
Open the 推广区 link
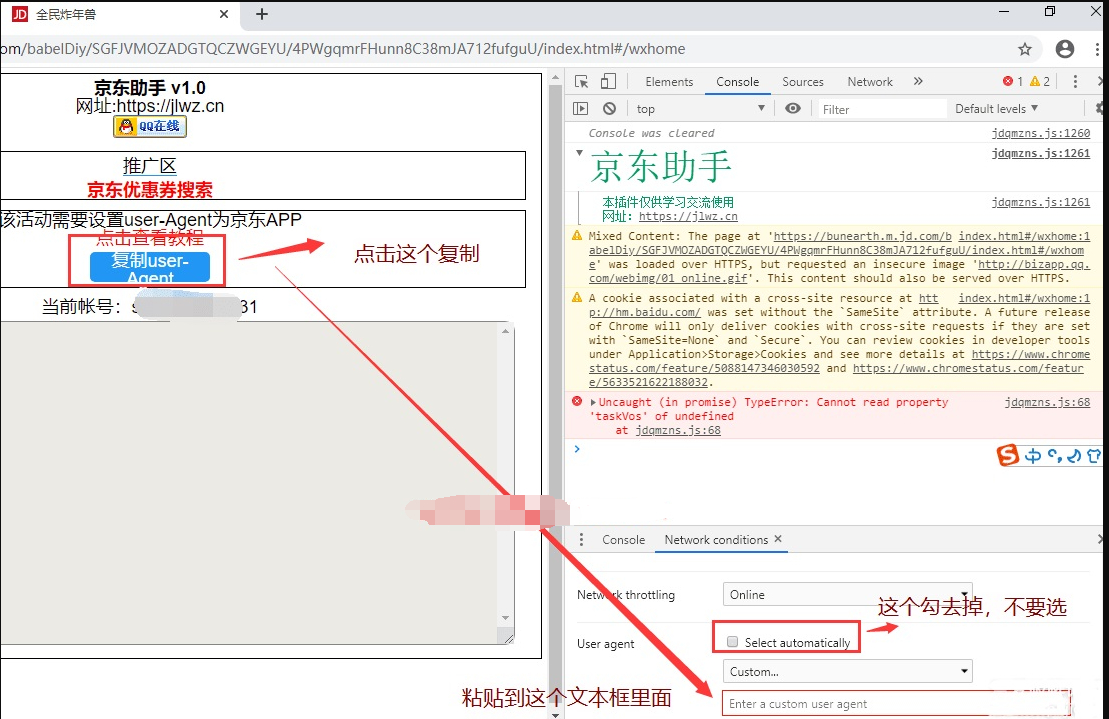pos(149,166)
